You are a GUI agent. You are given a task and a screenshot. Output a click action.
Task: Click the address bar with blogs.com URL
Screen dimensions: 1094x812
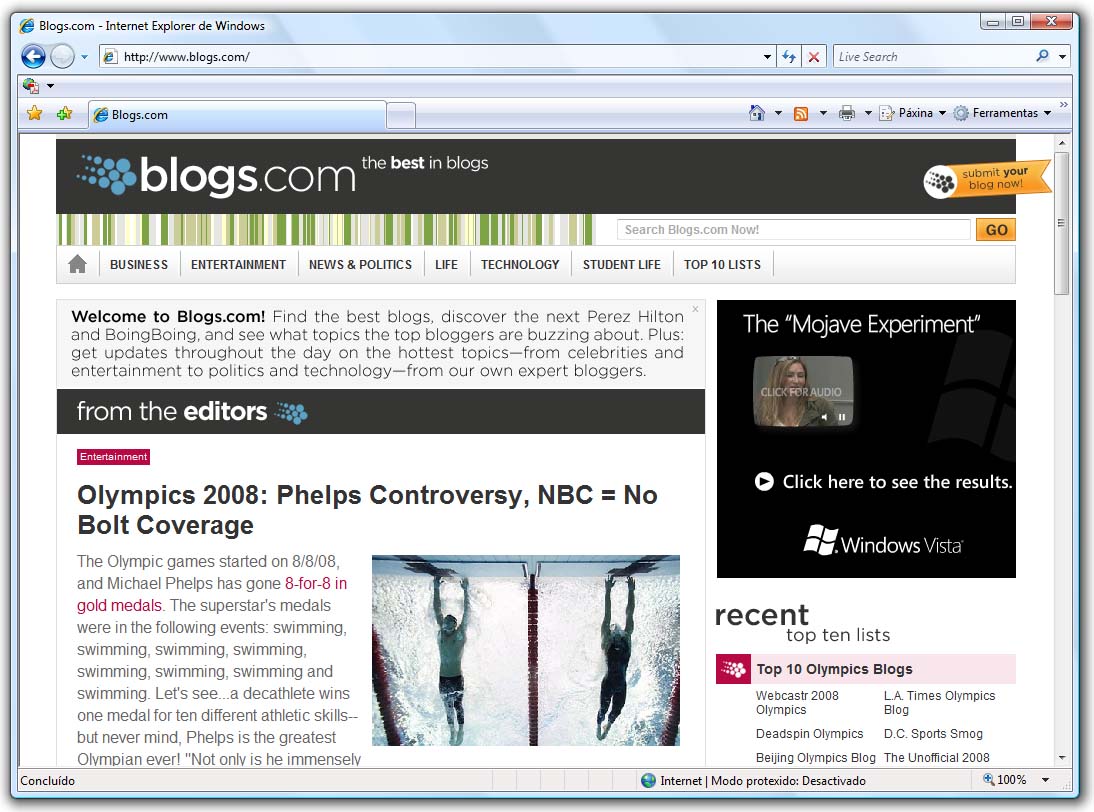(430, 57)
